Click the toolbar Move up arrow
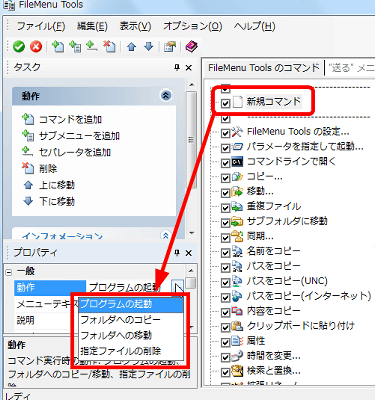The height and width of the screenshot is (400, 375). coord(132,47)
